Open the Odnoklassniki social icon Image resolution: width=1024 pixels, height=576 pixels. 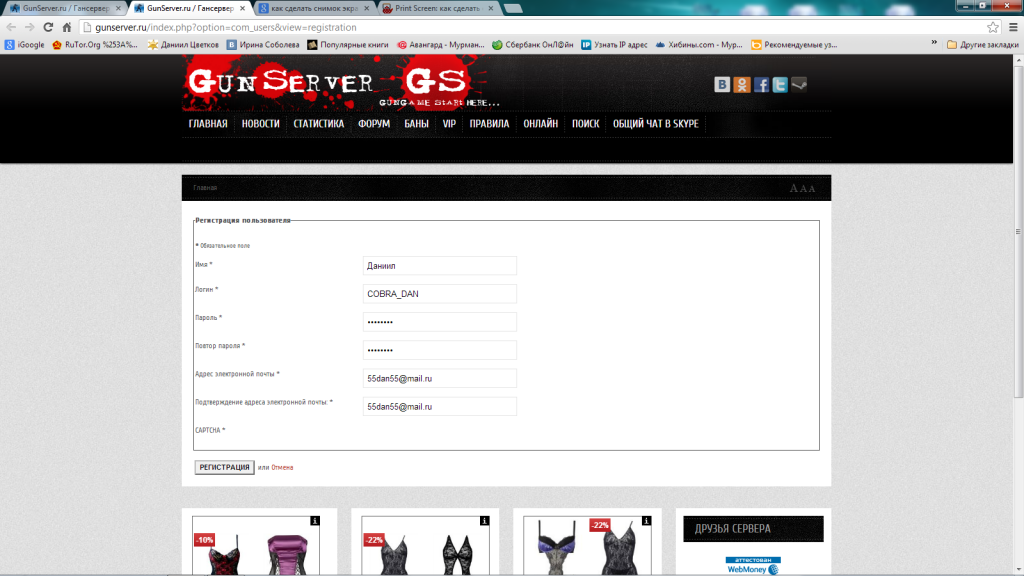pos(741,85)
